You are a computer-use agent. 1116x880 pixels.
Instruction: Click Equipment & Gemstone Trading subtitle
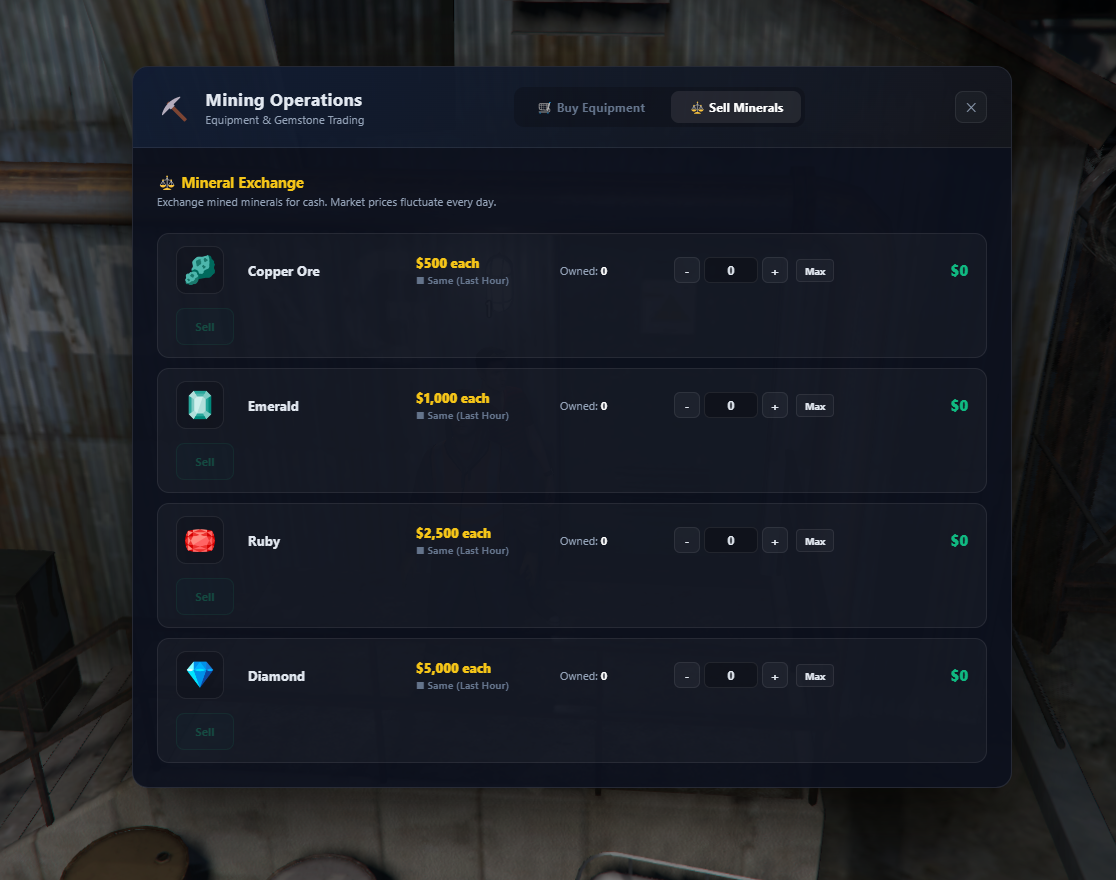click(x=285, y=120)
